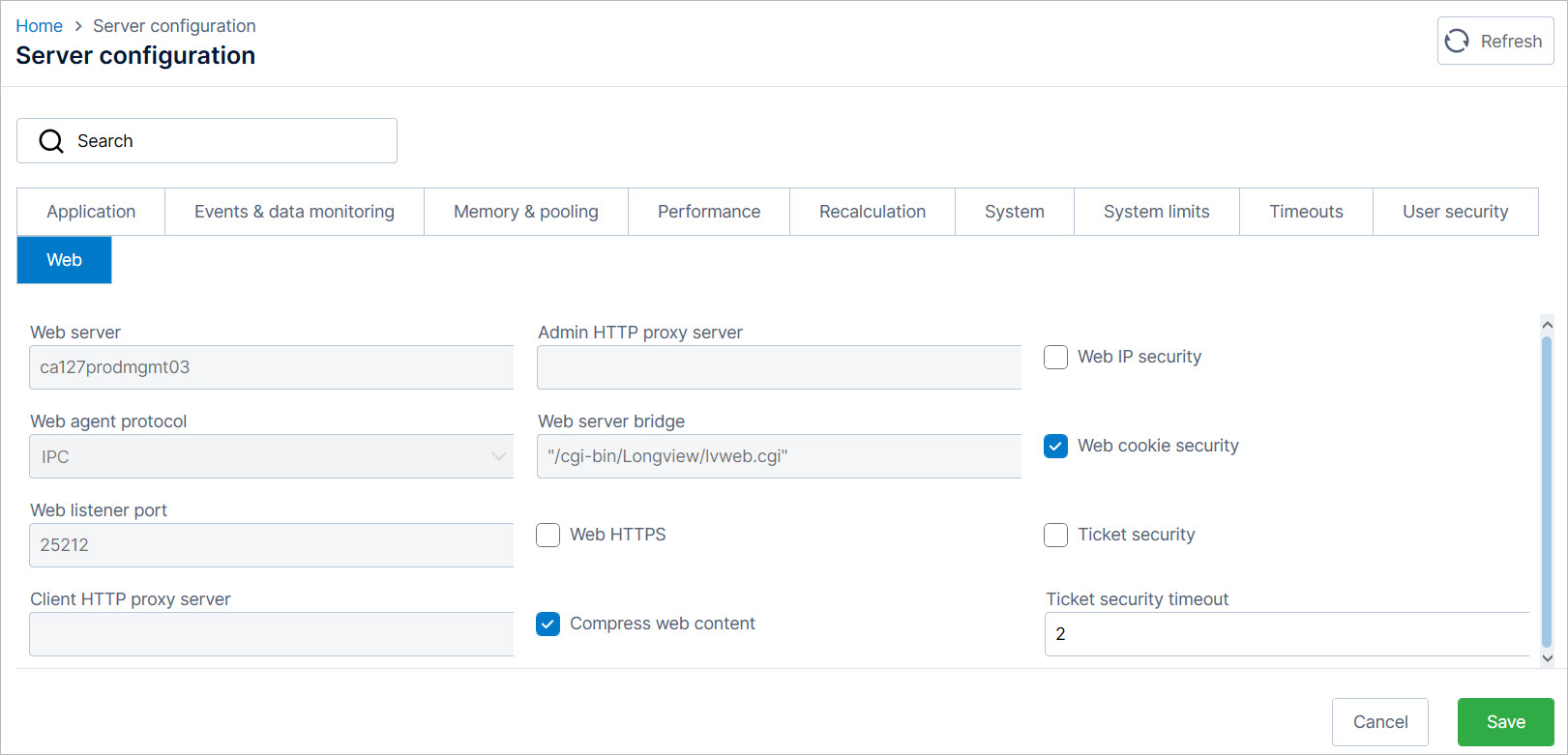
Task: Select the Timeouts tab
Action: point(1306,212)
